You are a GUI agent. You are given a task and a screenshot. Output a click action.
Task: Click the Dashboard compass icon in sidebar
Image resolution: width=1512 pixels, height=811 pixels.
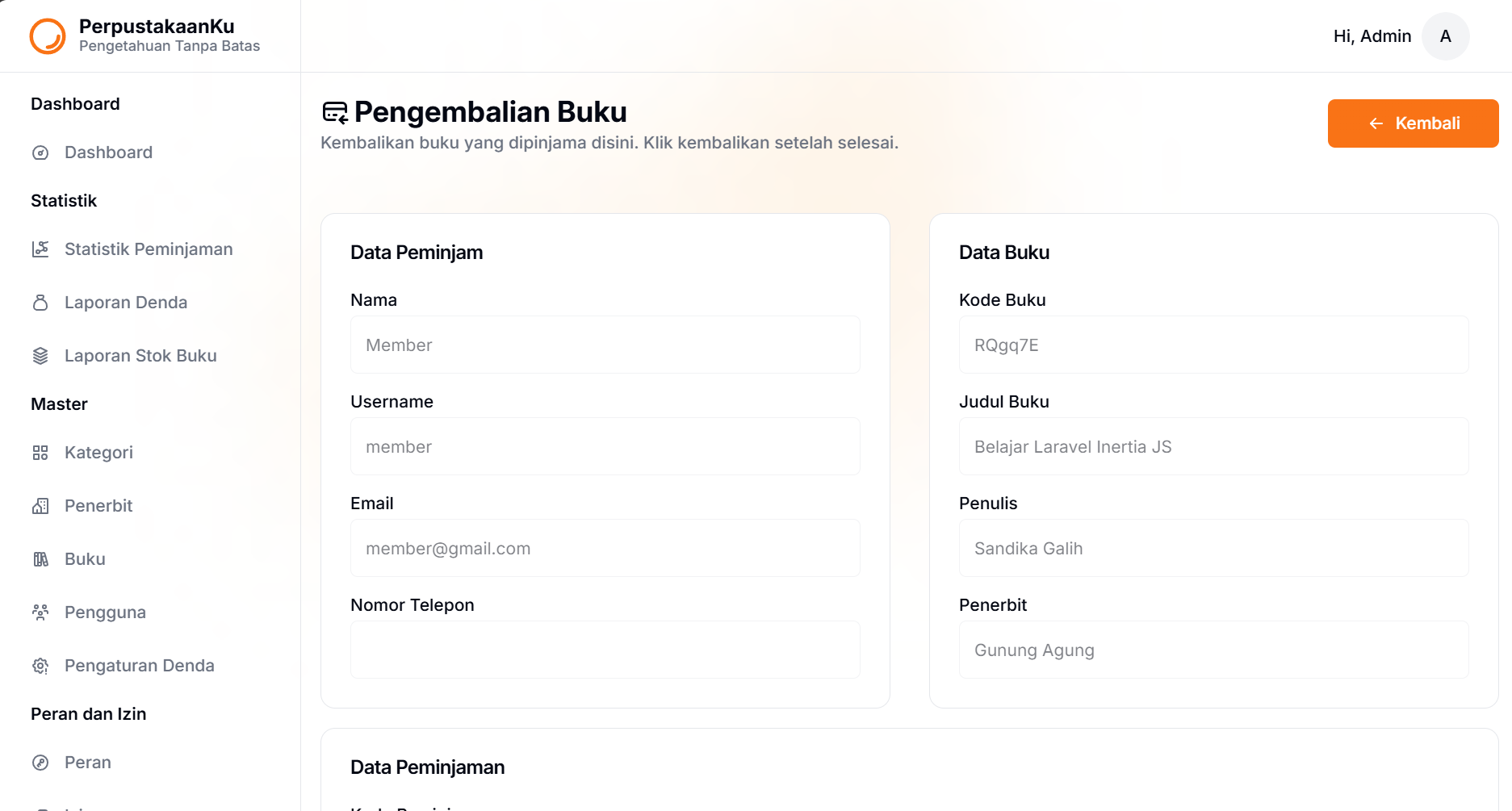click(40, 153)
